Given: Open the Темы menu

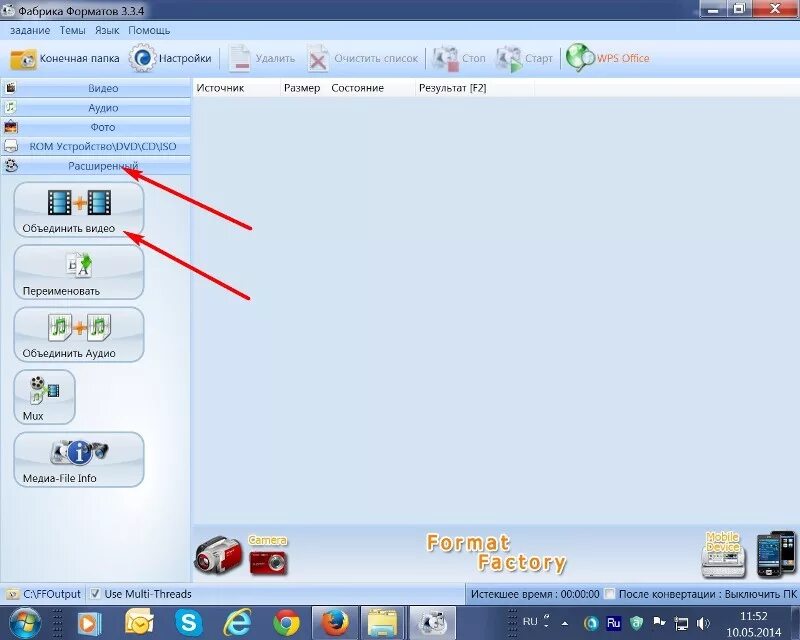Looking at the screenshot, I should tap(72, 30).
